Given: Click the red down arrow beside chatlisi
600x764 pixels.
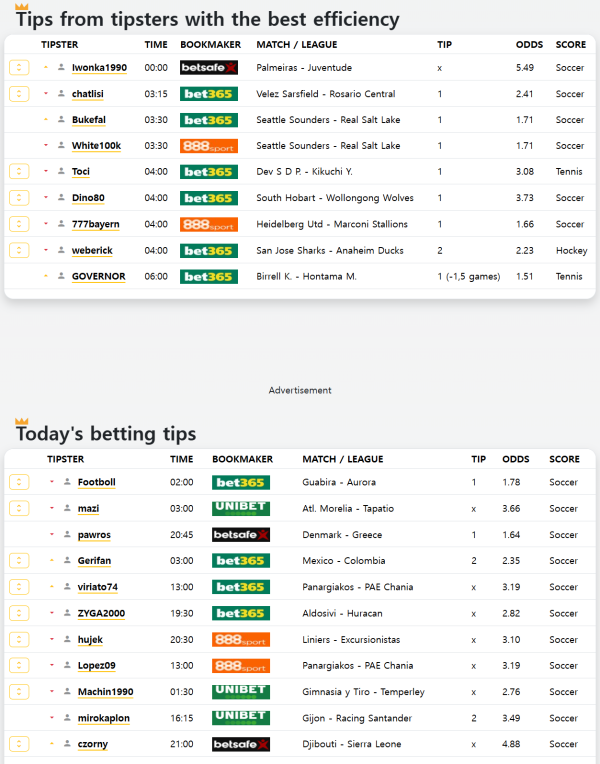Looking at the screenshot, I should click(x=46, y=94).
